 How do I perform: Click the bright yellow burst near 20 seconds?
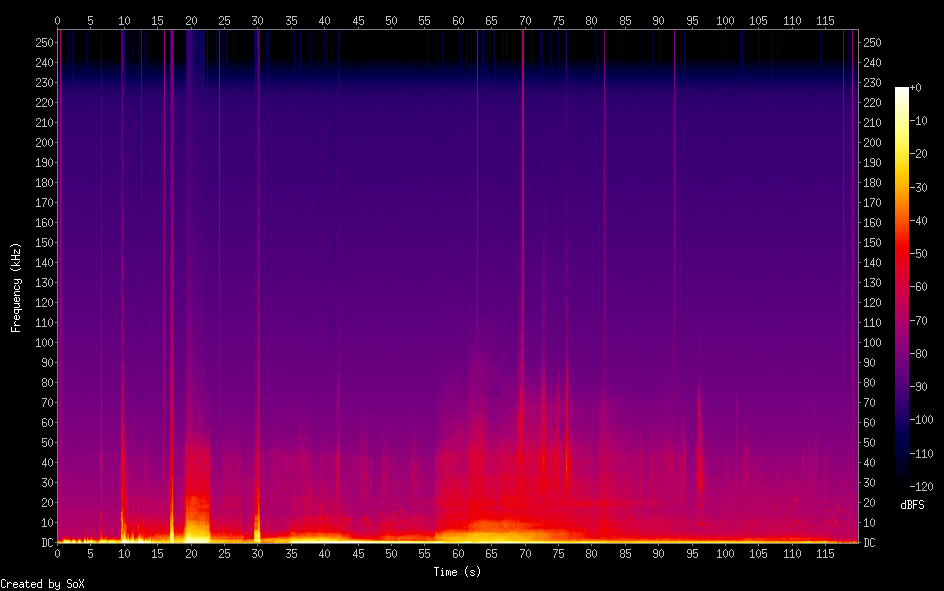(x=197, y=520)
